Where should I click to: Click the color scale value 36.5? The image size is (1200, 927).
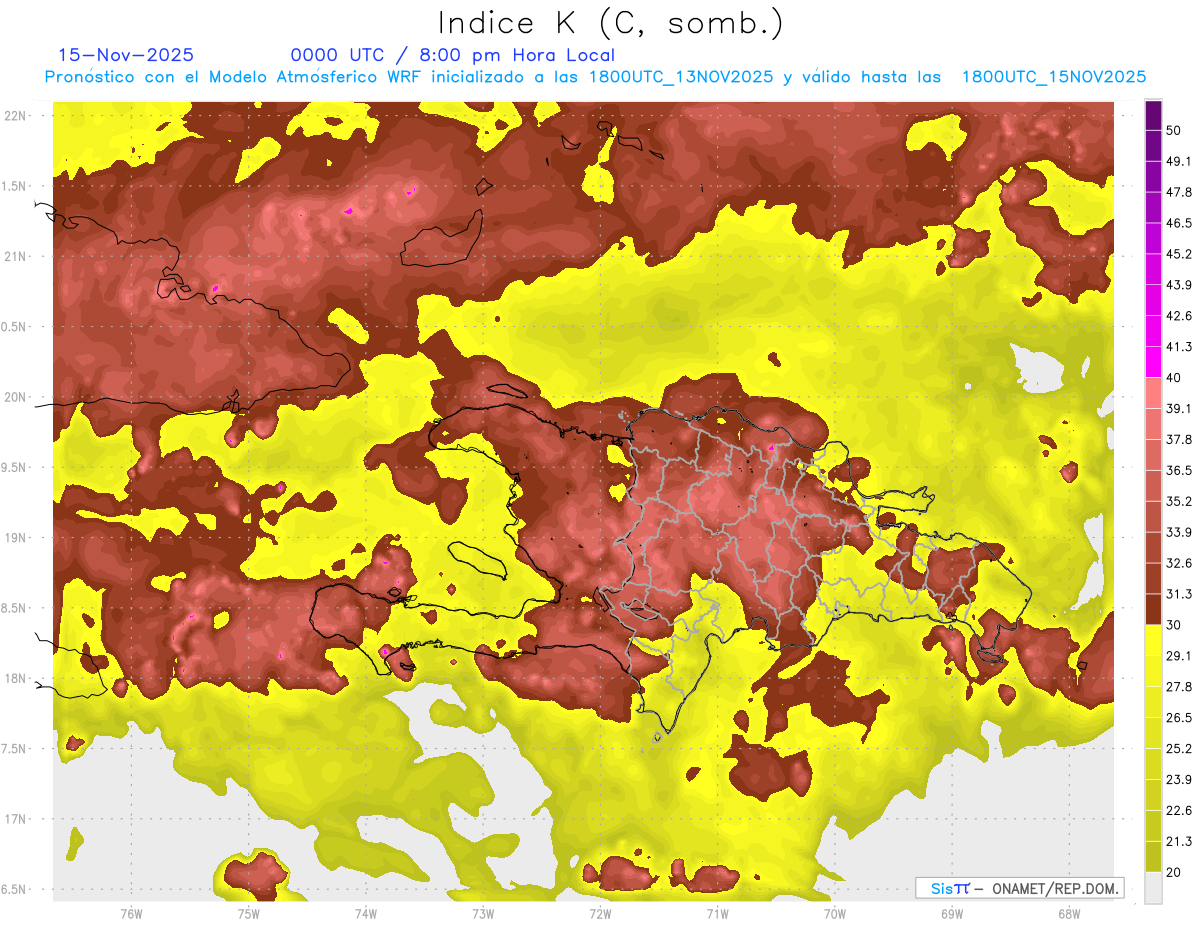pos(1178,470)
